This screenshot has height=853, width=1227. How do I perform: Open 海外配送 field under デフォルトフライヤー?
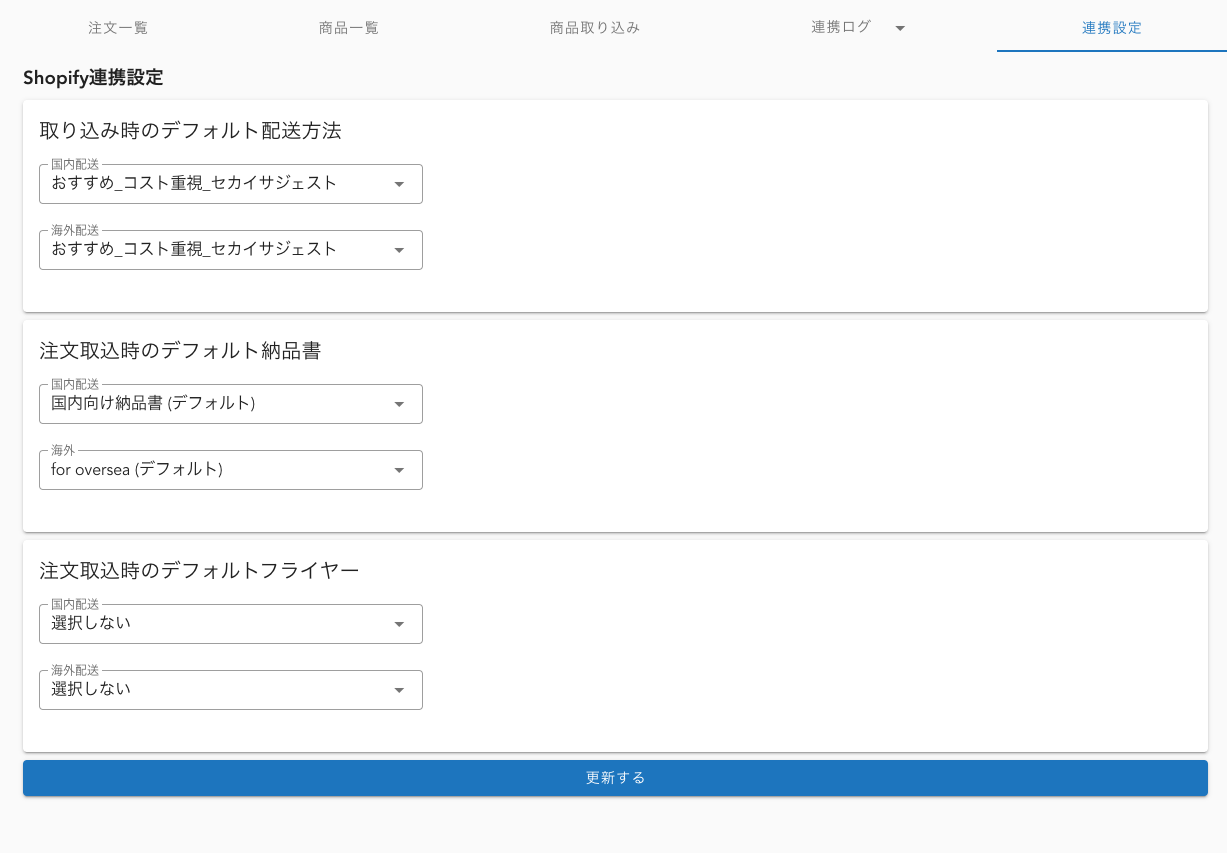click(215, 690)
